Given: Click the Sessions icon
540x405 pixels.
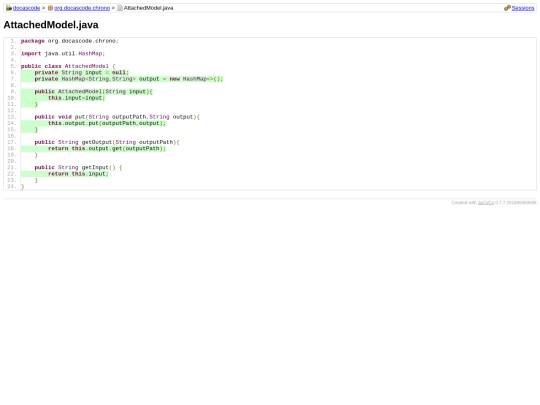Looking at the screenshot, I should click(507, 8).
